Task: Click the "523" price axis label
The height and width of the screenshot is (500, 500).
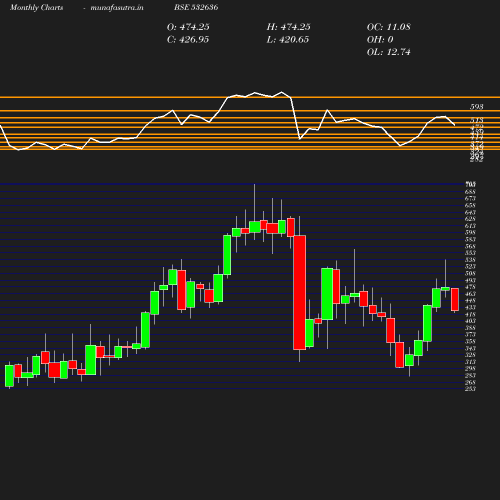Action: tap(470, 266)
